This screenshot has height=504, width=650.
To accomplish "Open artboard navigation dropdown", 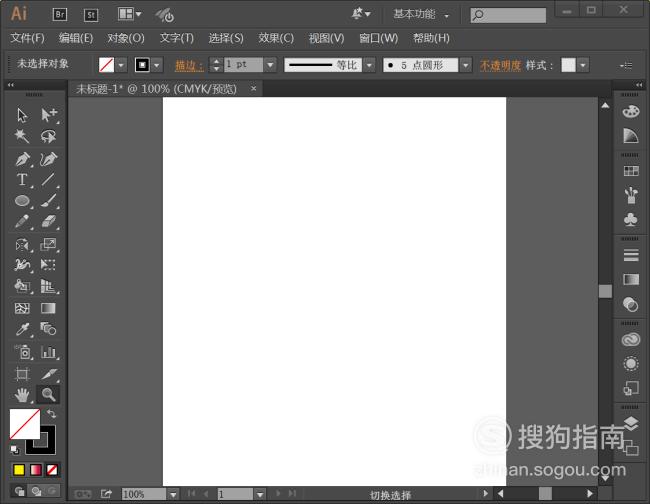I will [x=260, y=494].
